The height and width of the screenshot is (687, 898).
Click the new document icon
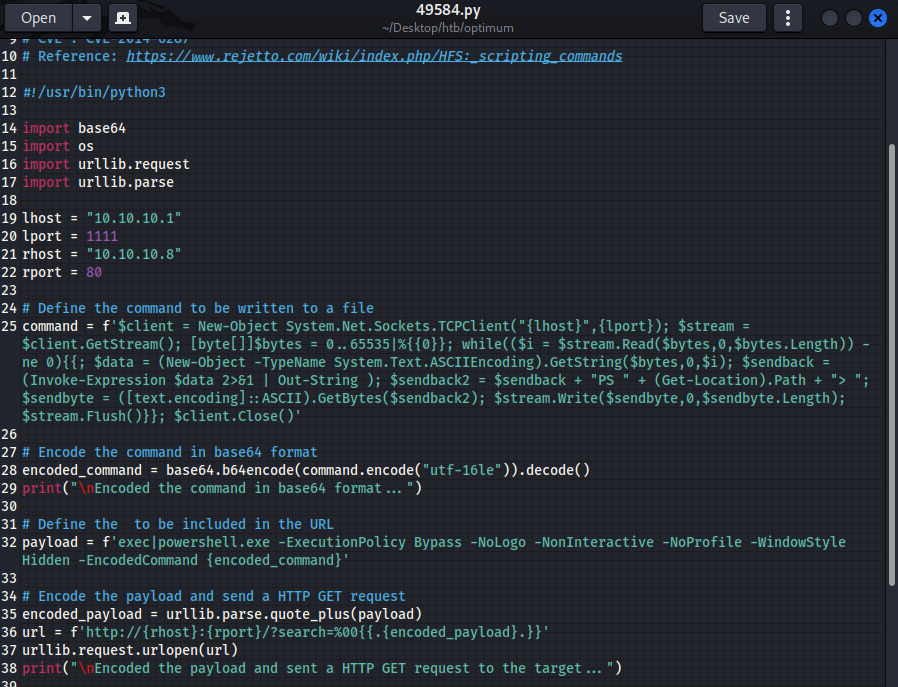123,18
